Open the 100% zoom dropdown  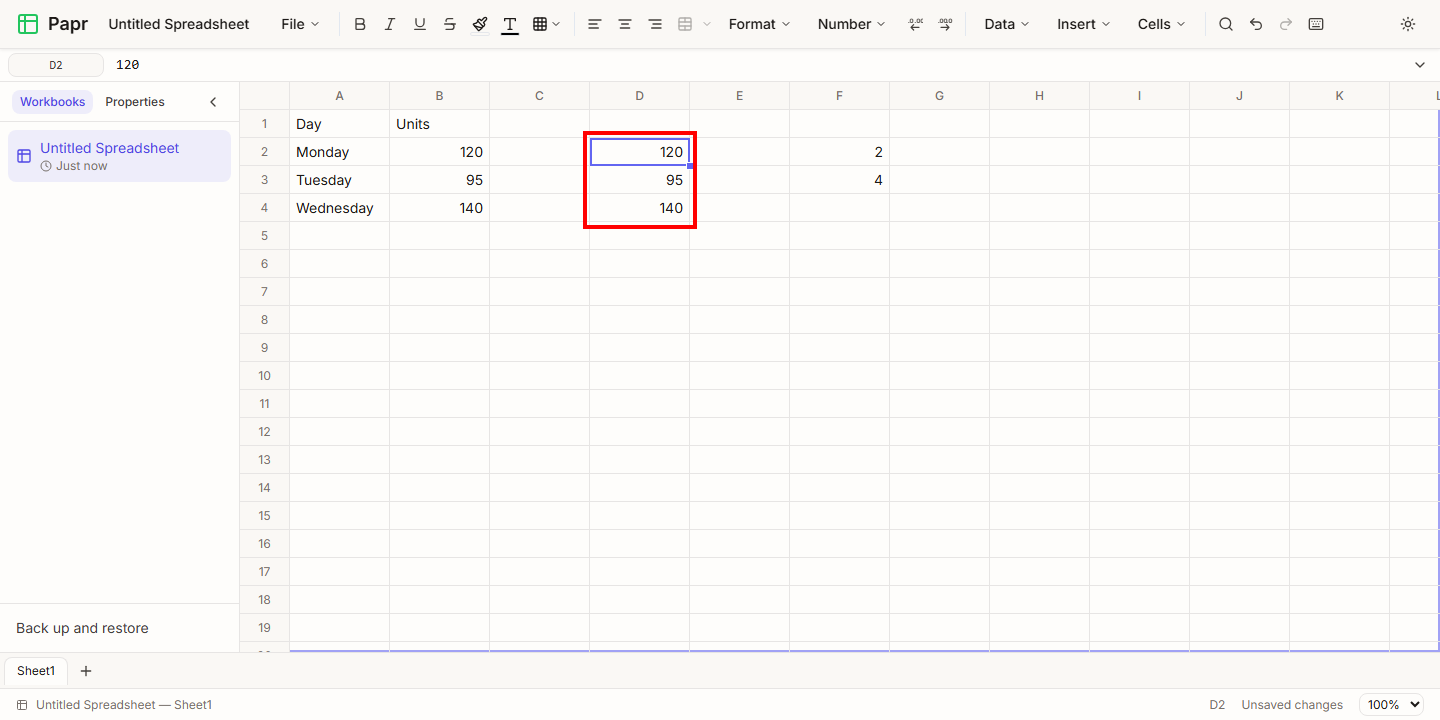(1391, 705)
